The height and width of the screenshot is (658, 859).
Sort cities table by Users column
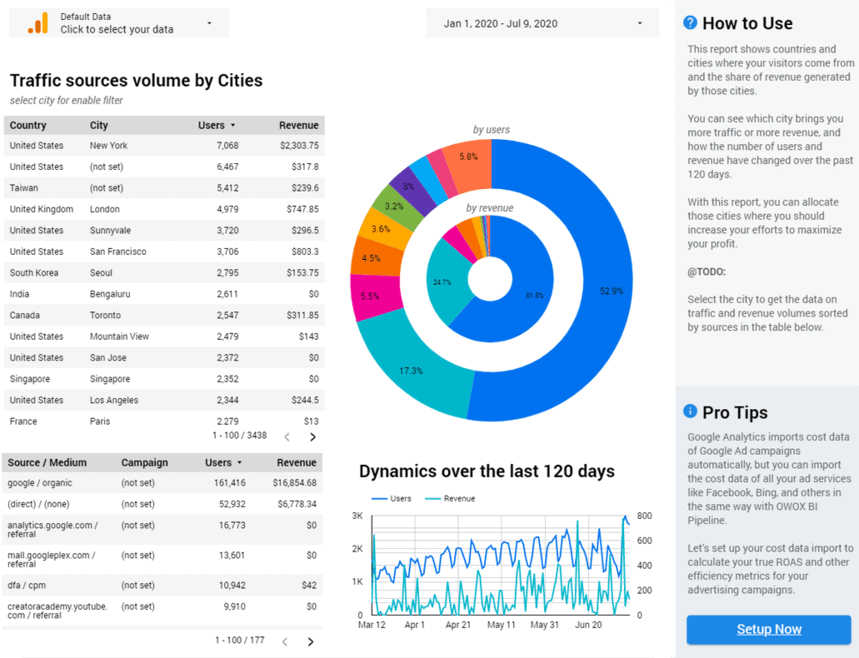[x=216, y=126]
